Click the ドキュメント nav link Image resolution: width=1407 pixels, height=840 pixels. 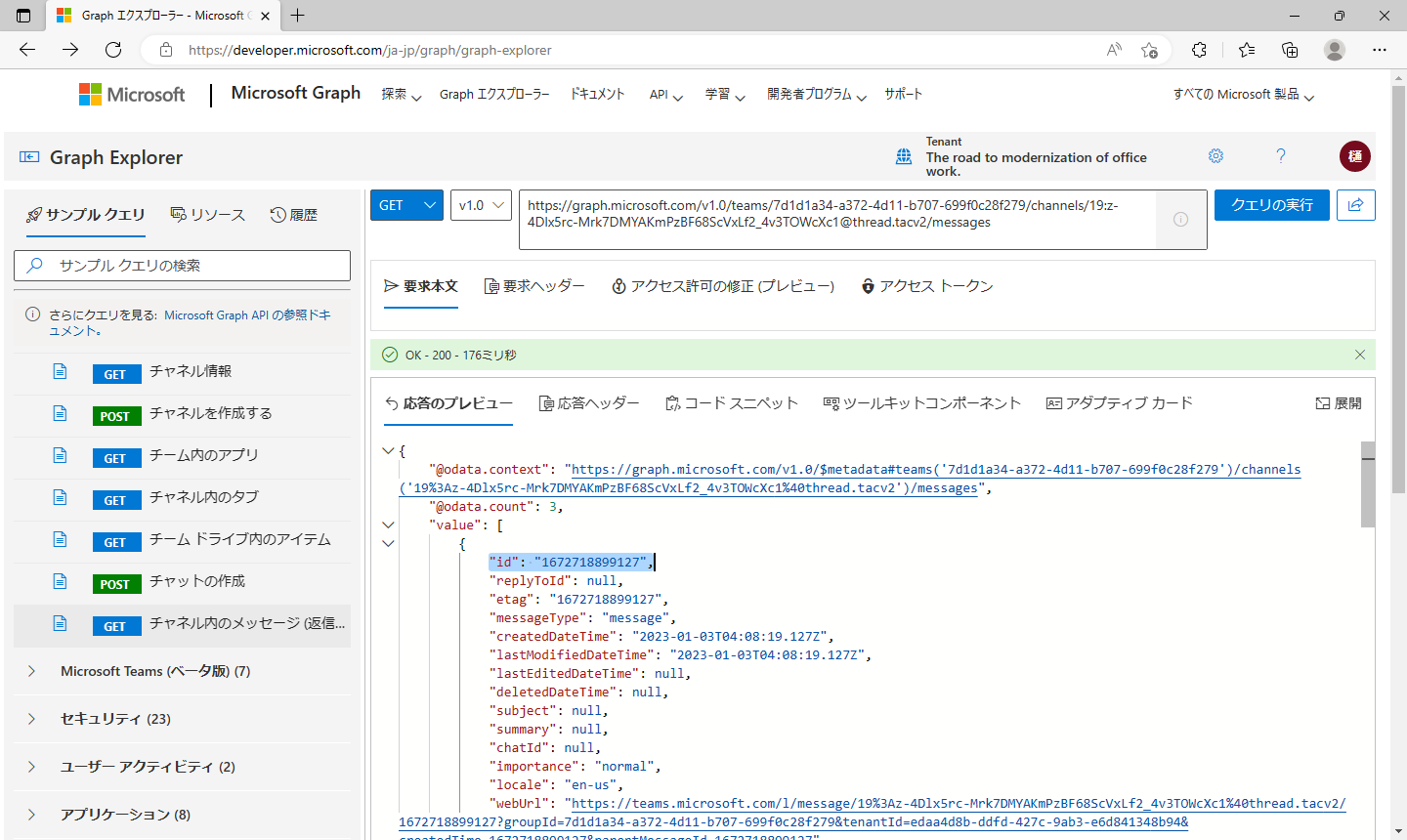coord(597,95)
